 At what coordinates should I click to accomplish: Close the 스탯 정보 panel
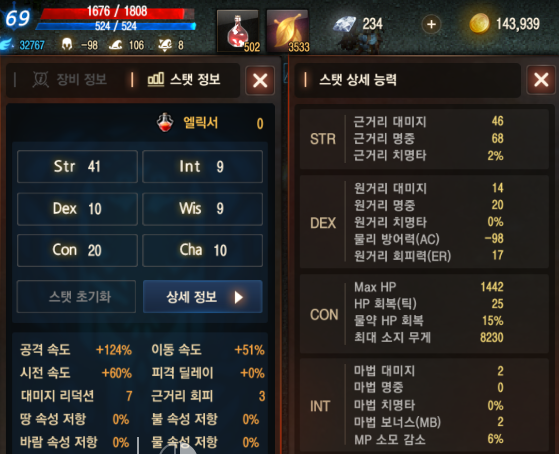260,80
